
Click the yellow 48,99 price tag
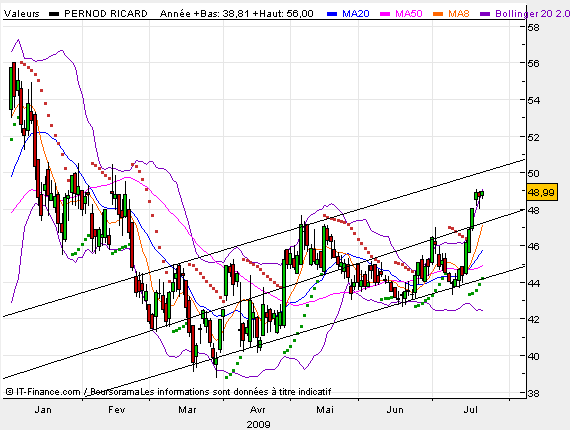[x=542, y=192]
